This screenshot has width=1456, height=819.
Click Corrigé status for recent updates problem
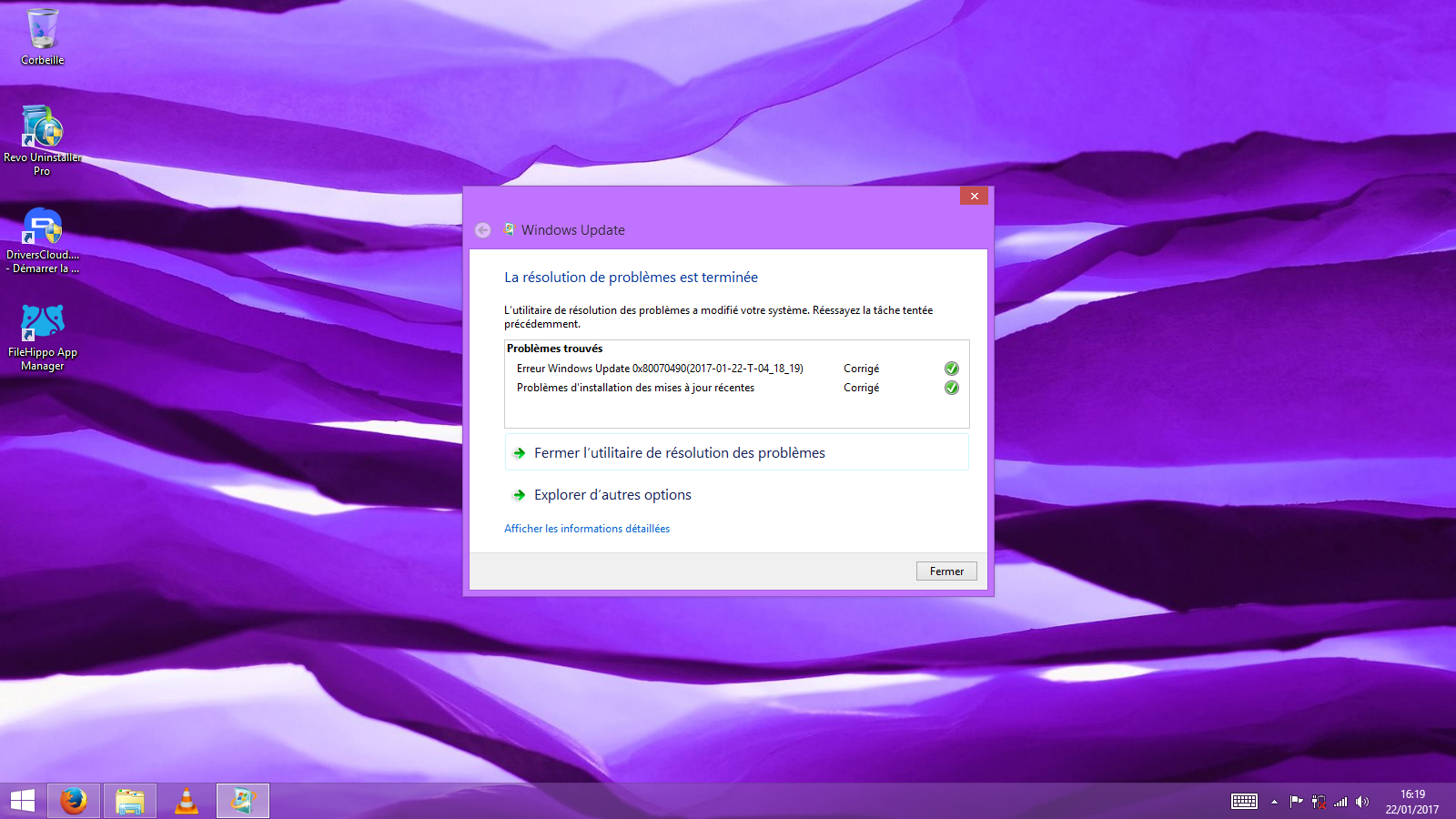(861, 388)
